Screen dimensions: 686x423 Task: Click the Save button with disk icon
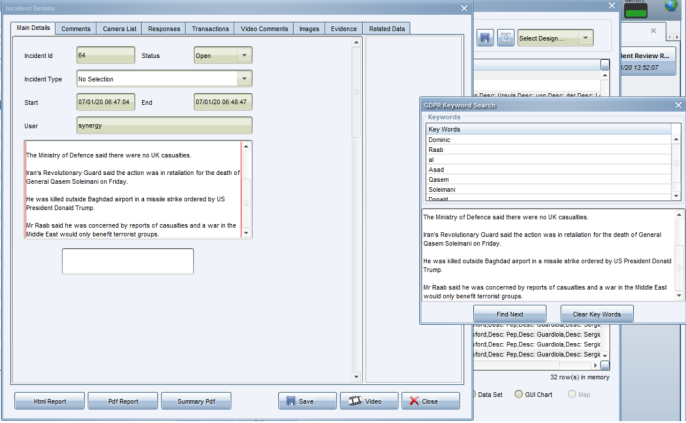coord(304,400)
